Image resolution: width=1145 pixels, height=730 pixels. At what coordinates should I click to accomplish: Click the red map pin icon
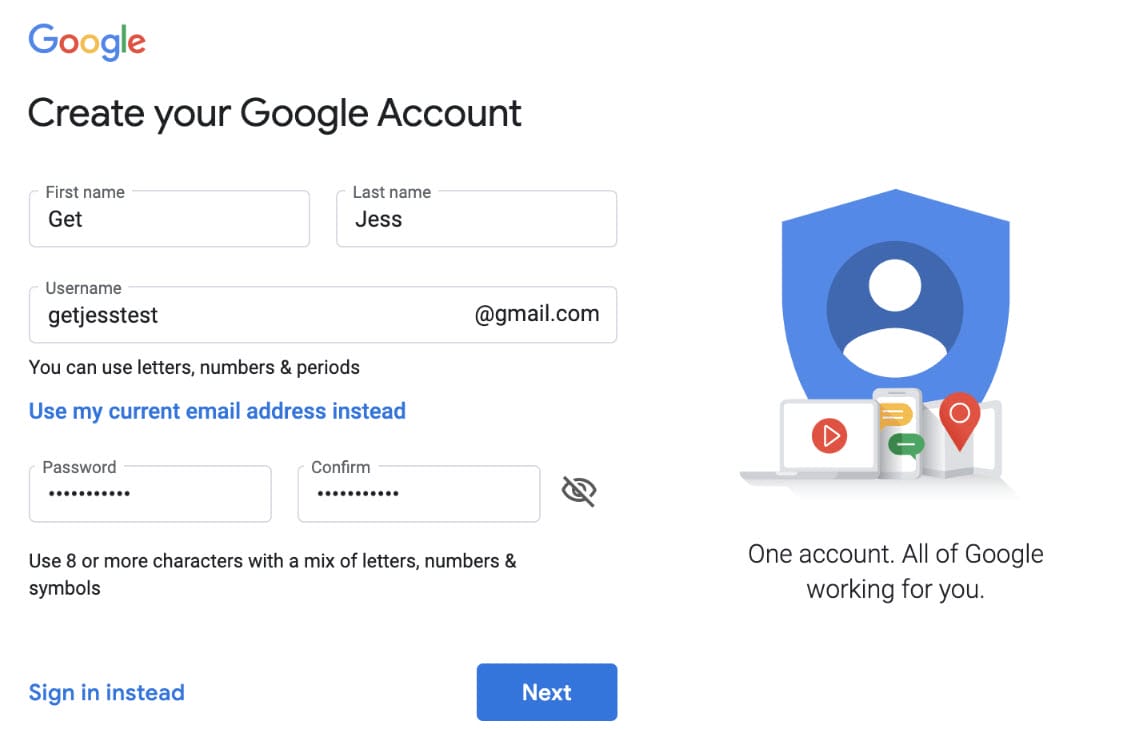960,418
